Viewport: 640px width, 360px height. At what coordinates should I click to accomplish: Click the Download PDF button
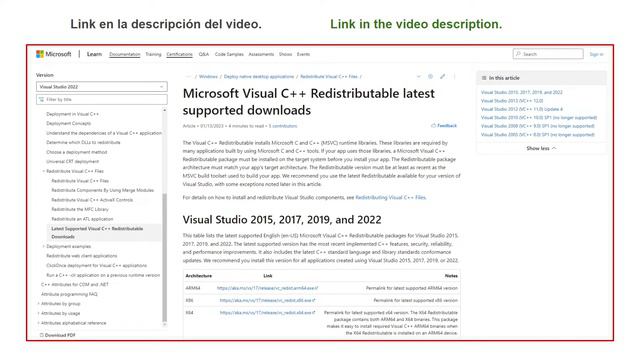(x=58, y=335)
